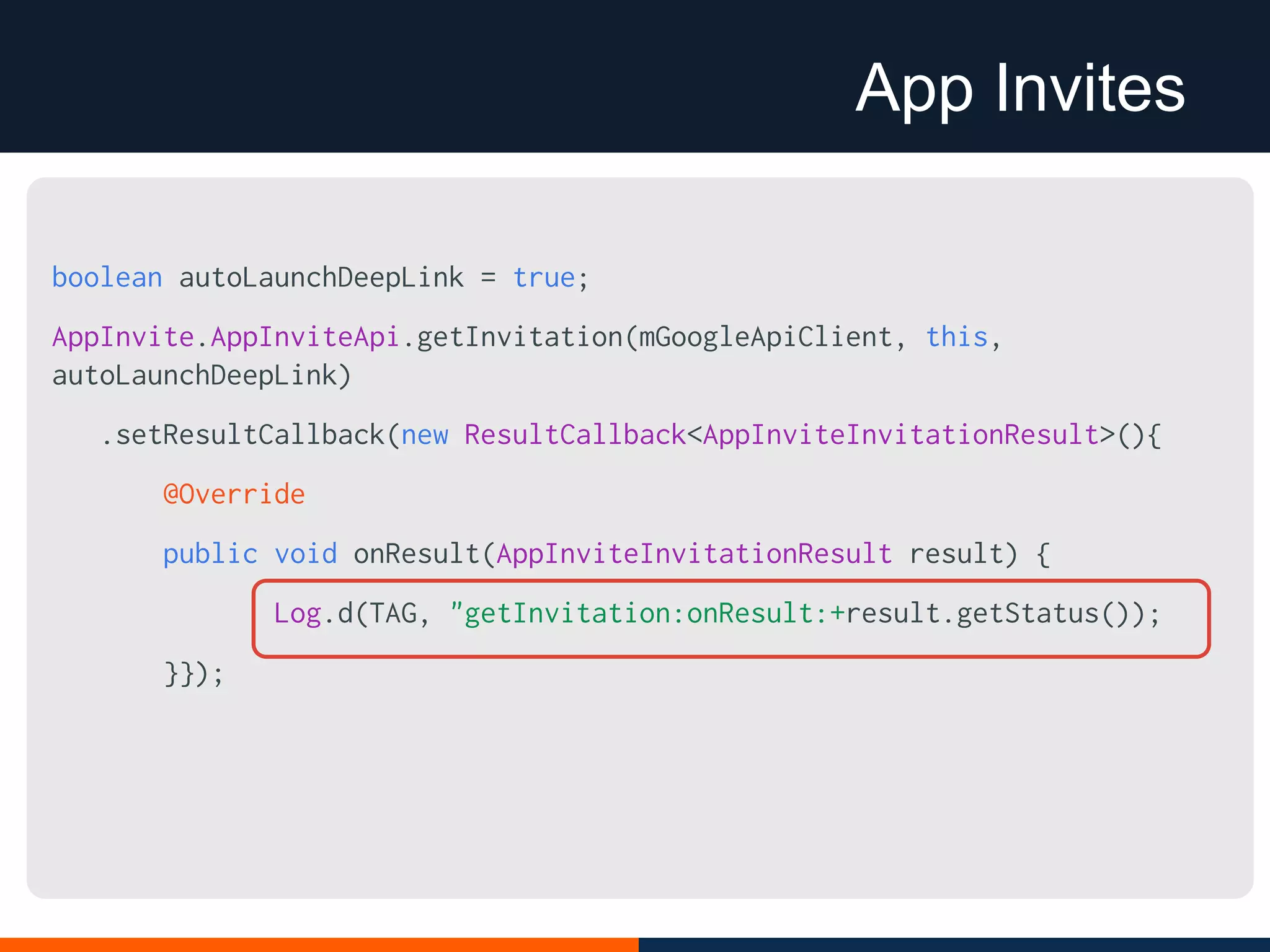Click the 'App Invites' slide title
The width and height of the screenshot is (1270, 952).
click(x=1020, y=90)
